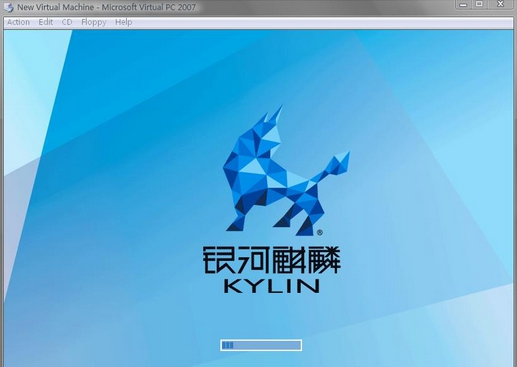
Task: Open the Floppy menu
Action: coord(94,22)
